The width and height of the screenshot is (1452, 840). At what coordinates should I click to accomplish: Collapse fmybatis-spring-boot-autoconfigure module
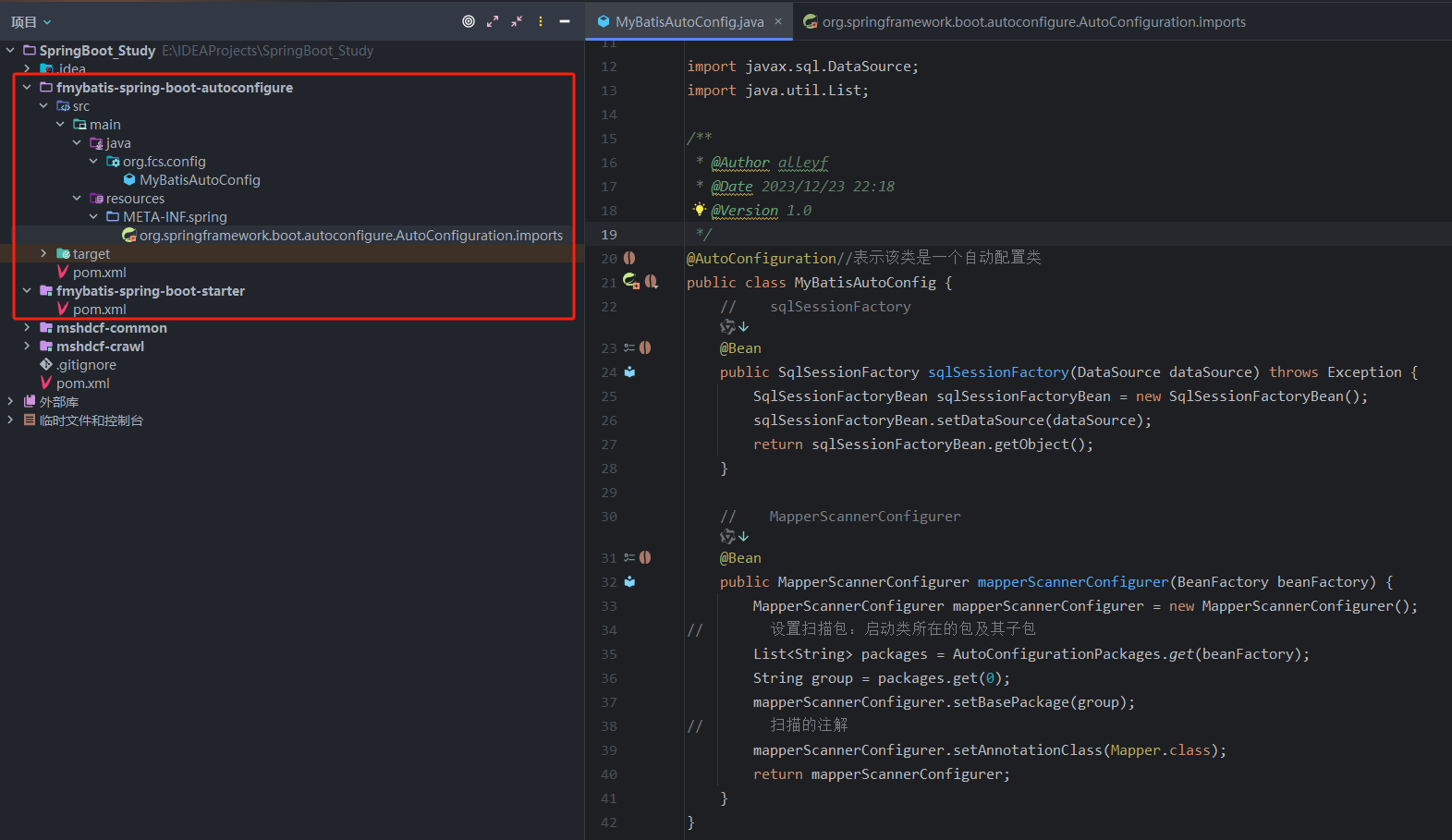pyautogui.click(x=27, y=88)
